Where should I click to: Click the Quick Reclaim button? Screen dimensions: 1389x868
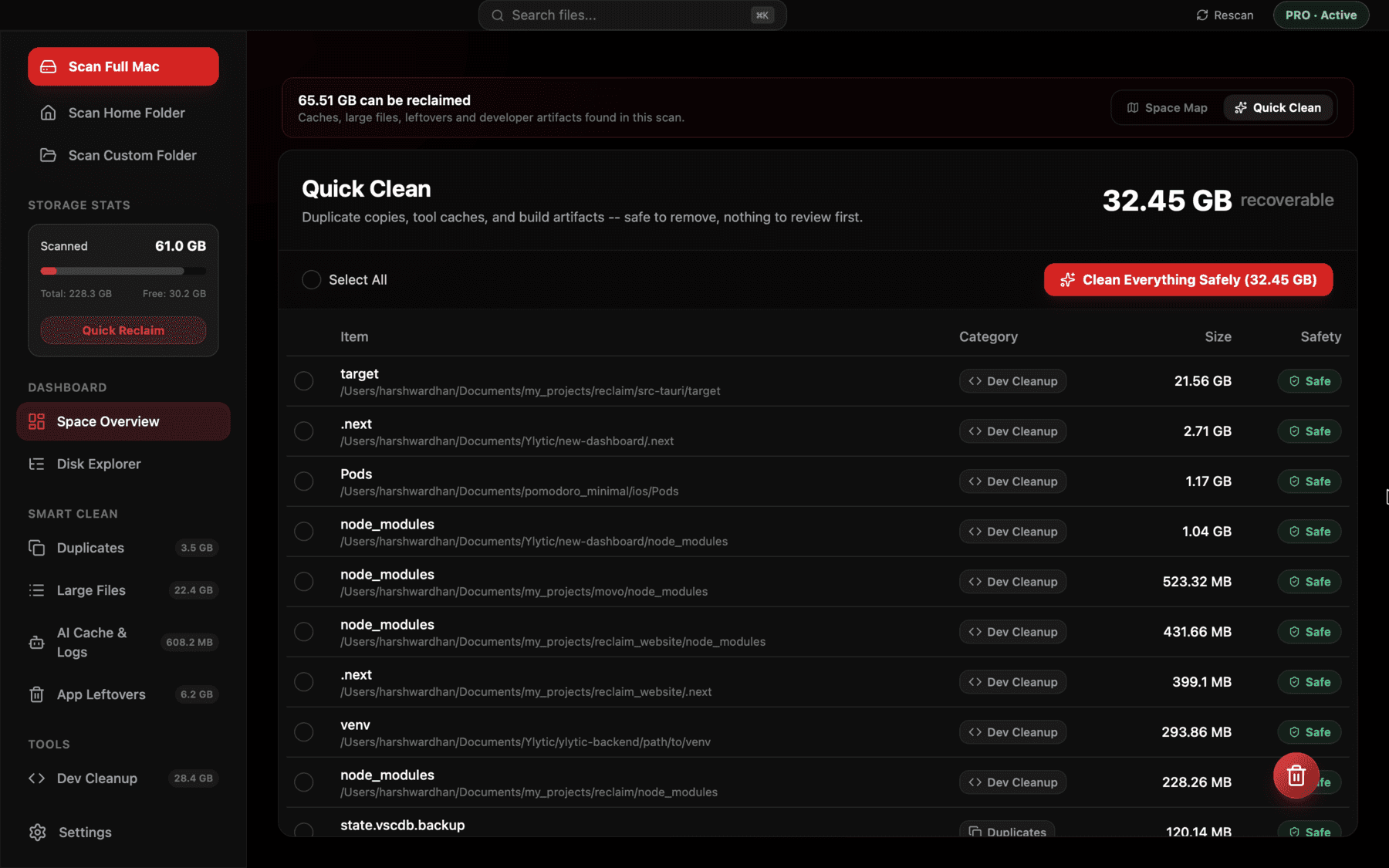(123, 330)
